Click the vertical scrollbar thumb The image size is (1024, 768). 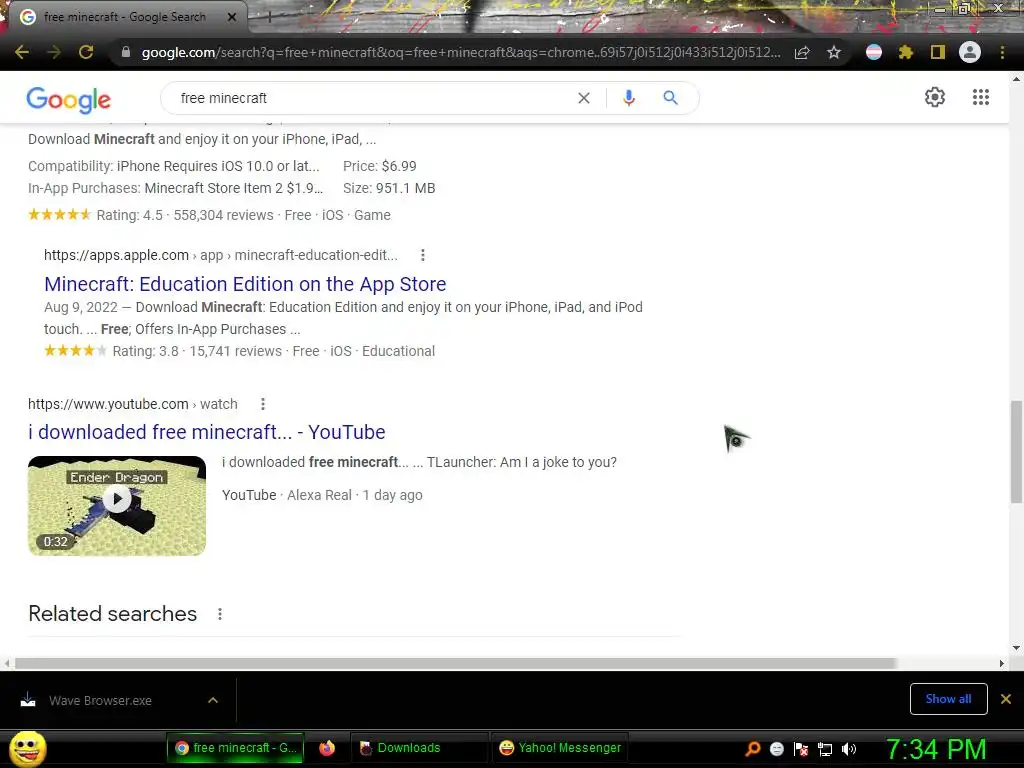[x=1016, y=452]
